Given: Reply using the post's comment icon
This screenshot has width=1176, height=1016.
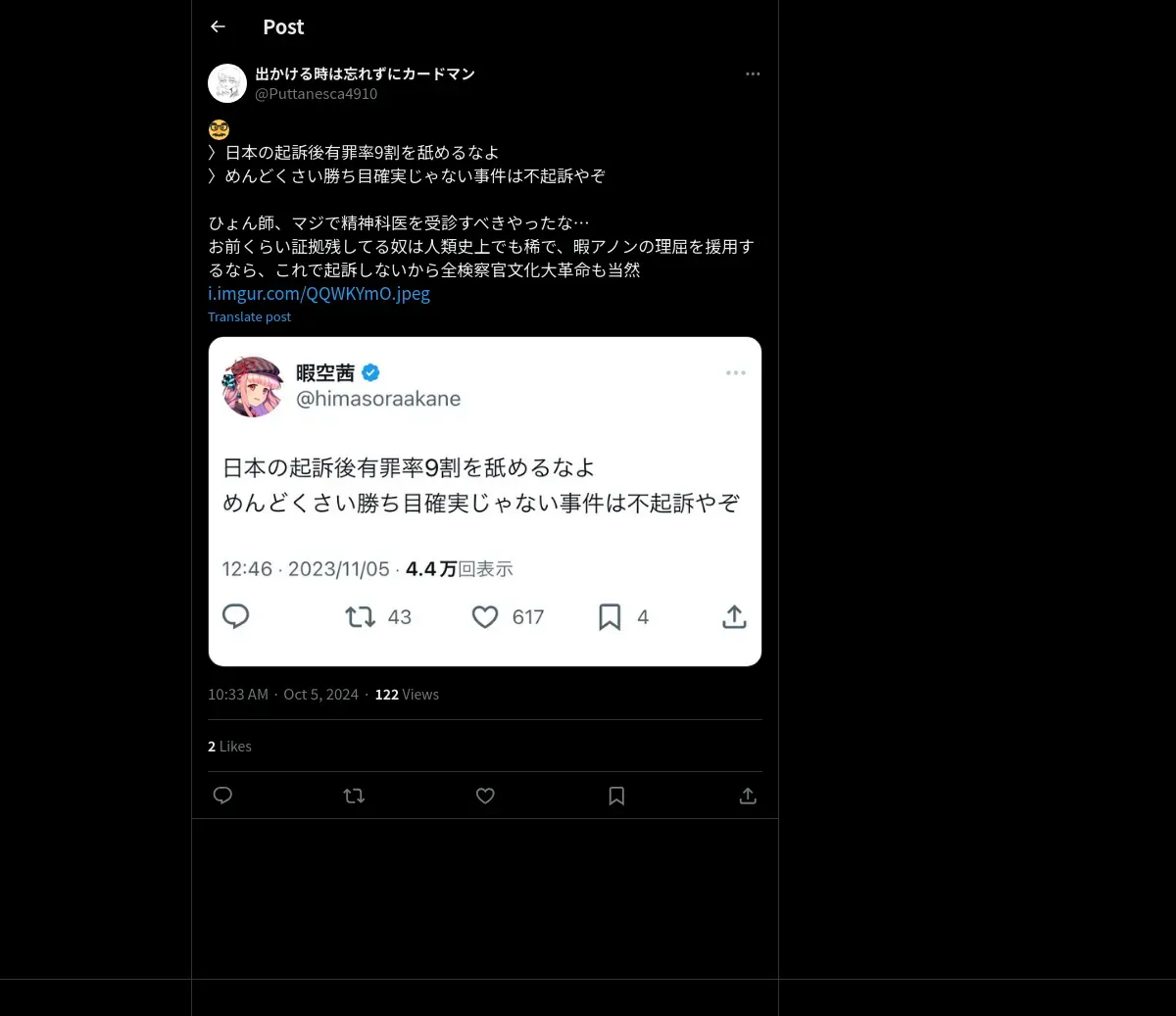Looking at the screenshot, I should click(222, 796).
